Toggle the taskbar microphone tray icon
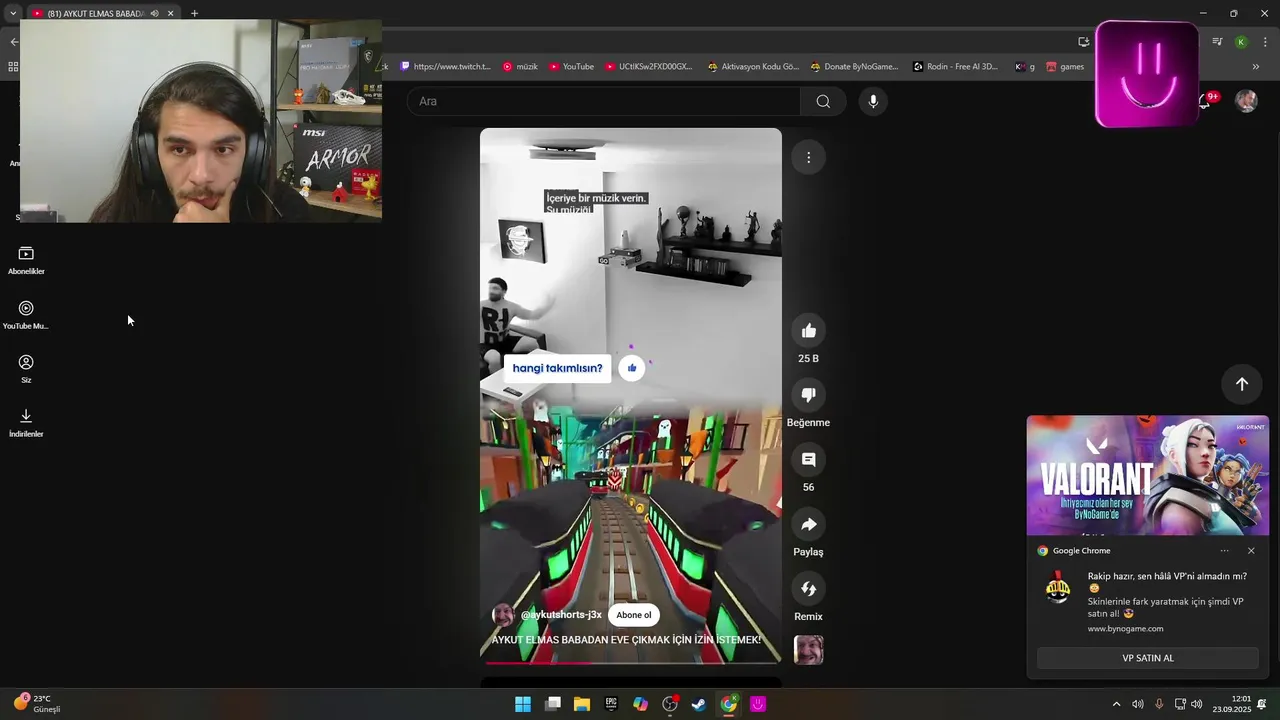The width and height of the screenshot is (1280, 720). pos(1159,704)
